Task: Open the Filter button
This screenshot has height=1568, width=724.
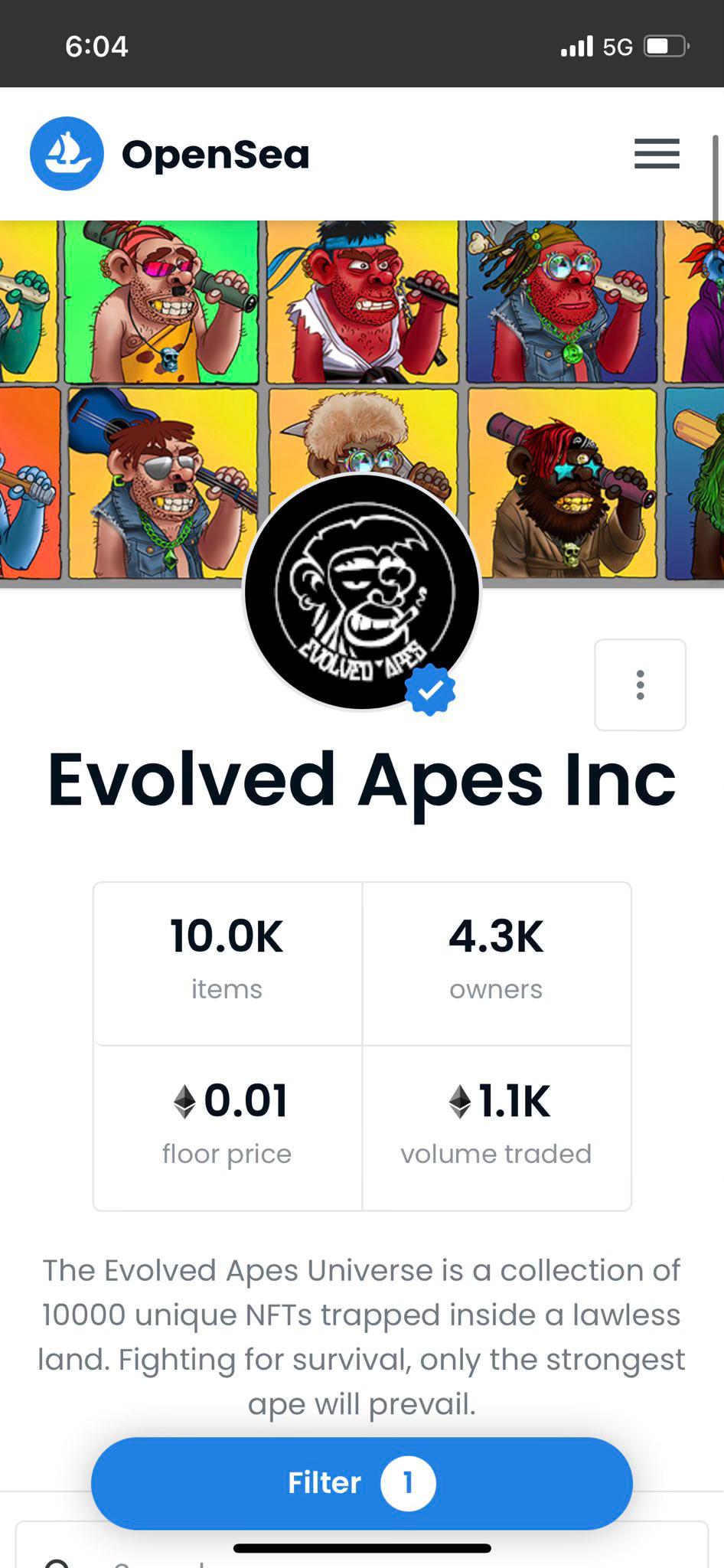Action: coord(361,1483)
